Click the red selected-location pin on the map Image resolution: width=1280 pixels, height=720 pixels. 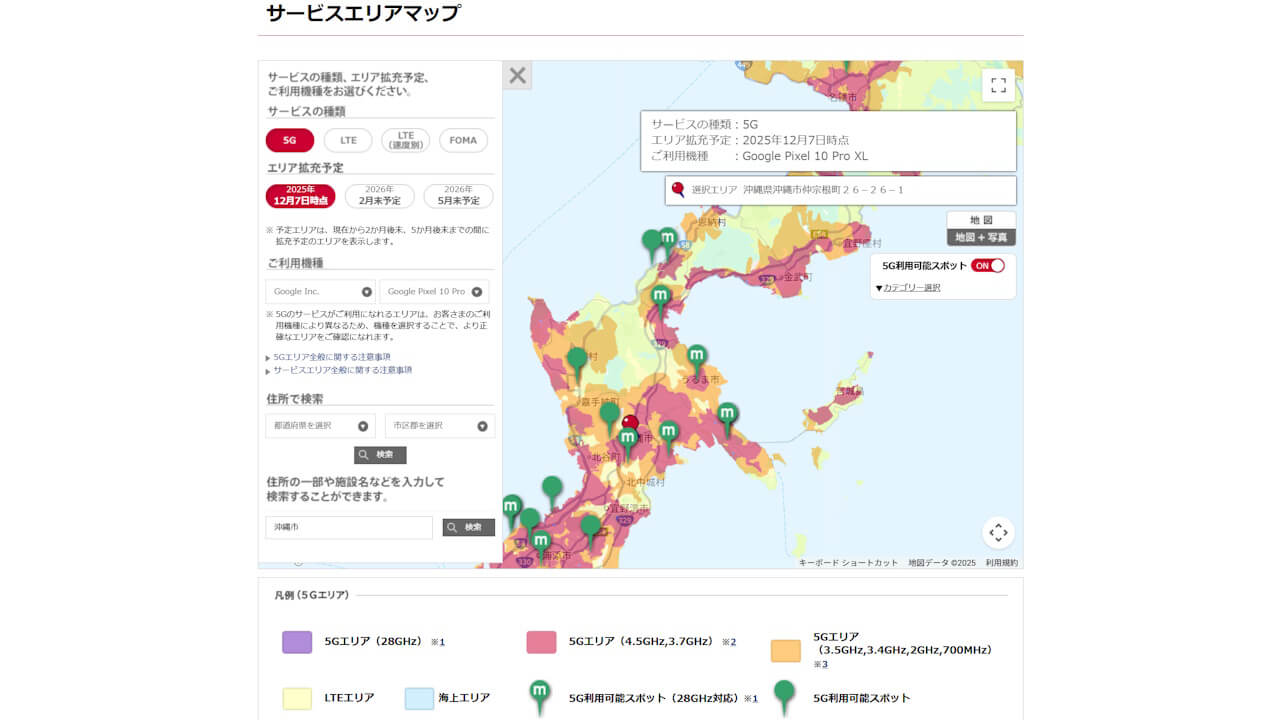630,422
